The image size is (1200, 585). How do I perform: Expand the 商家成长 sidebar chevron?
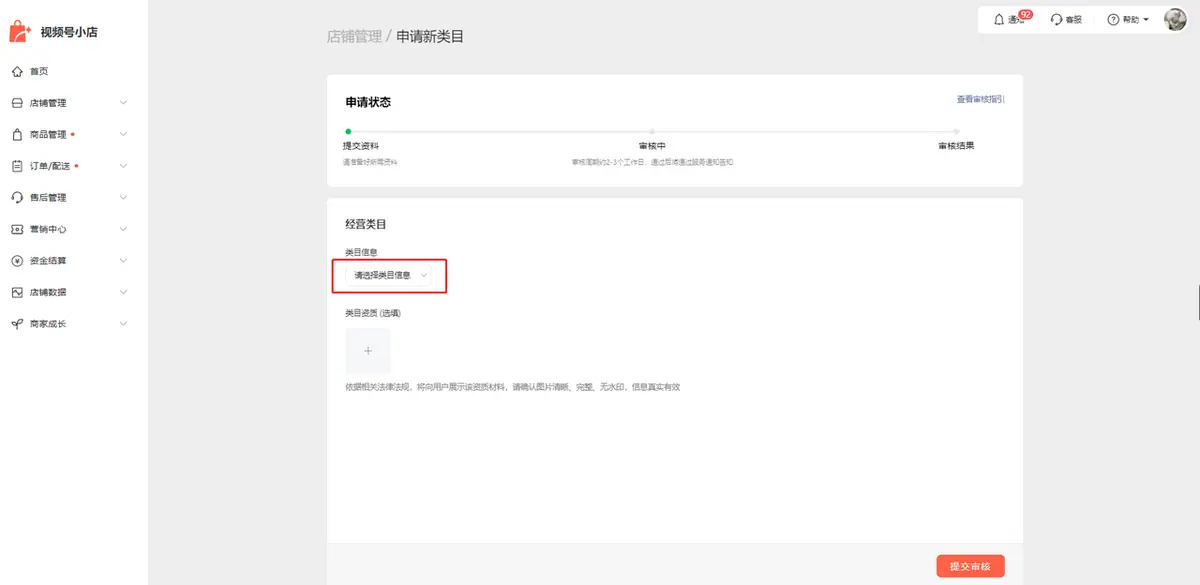pyautogui.click(x=123, y=324)
